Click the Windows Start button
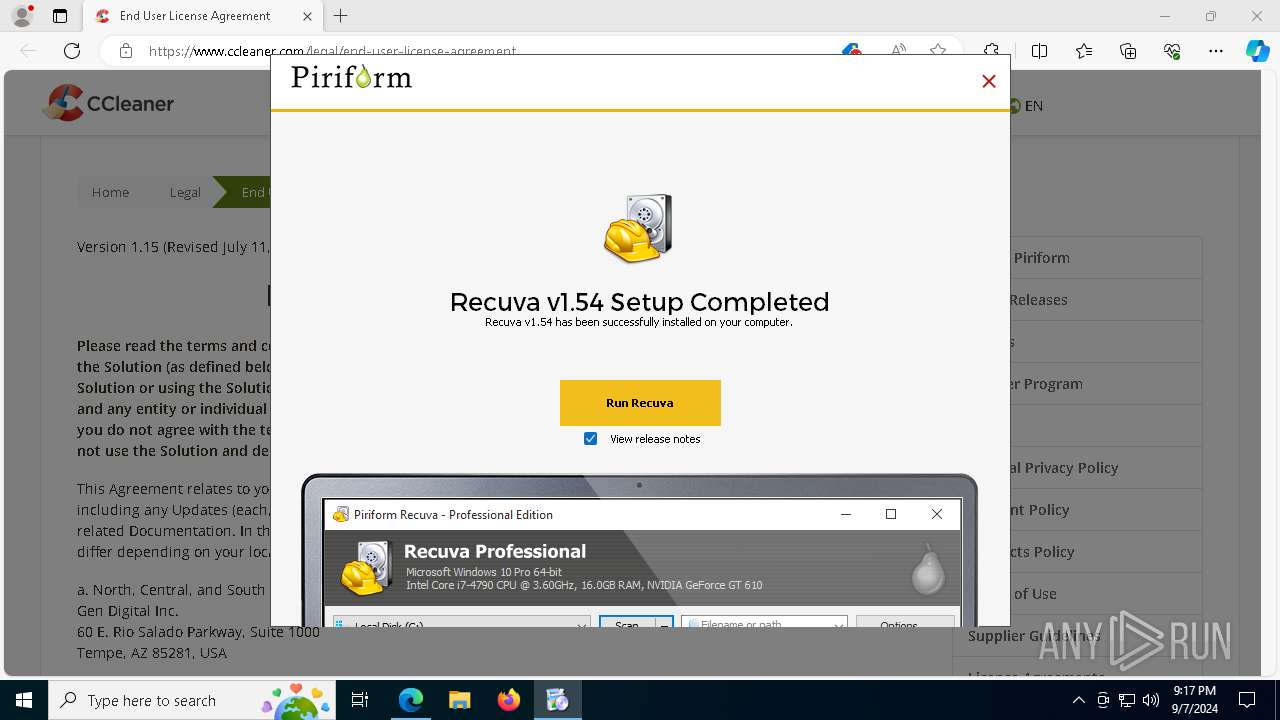 [24, 700]
